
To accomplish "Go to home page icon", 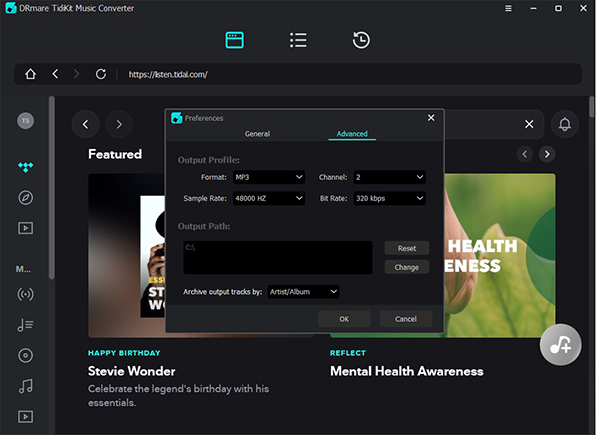I will pos(30,74).
